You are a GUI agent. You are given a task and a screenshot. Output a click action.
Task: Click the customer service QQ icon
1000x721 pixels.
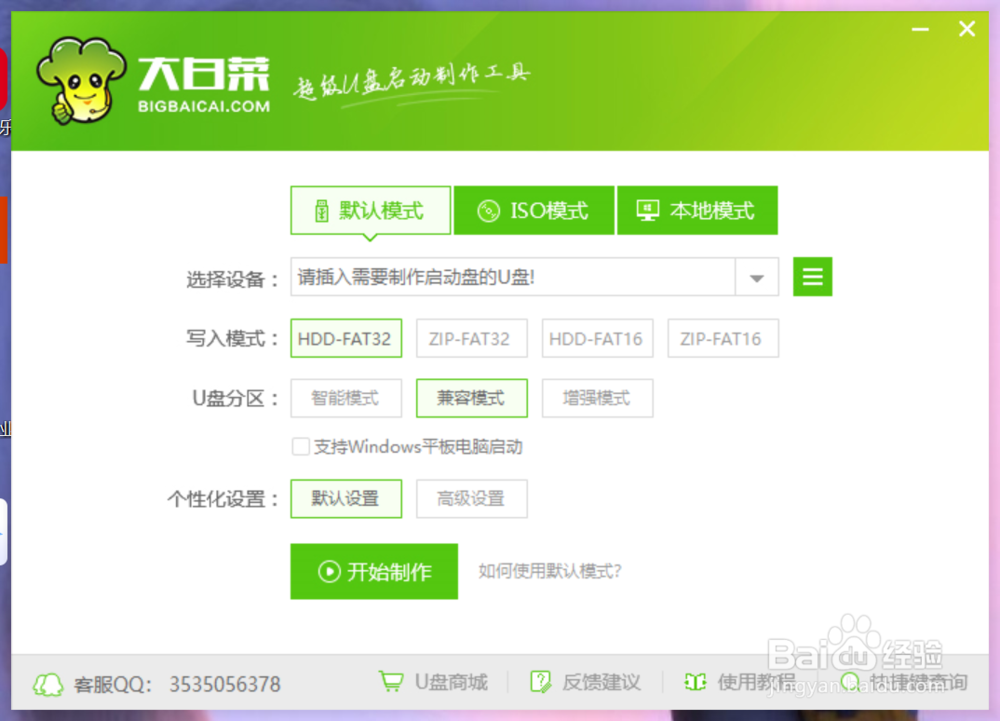48,685
